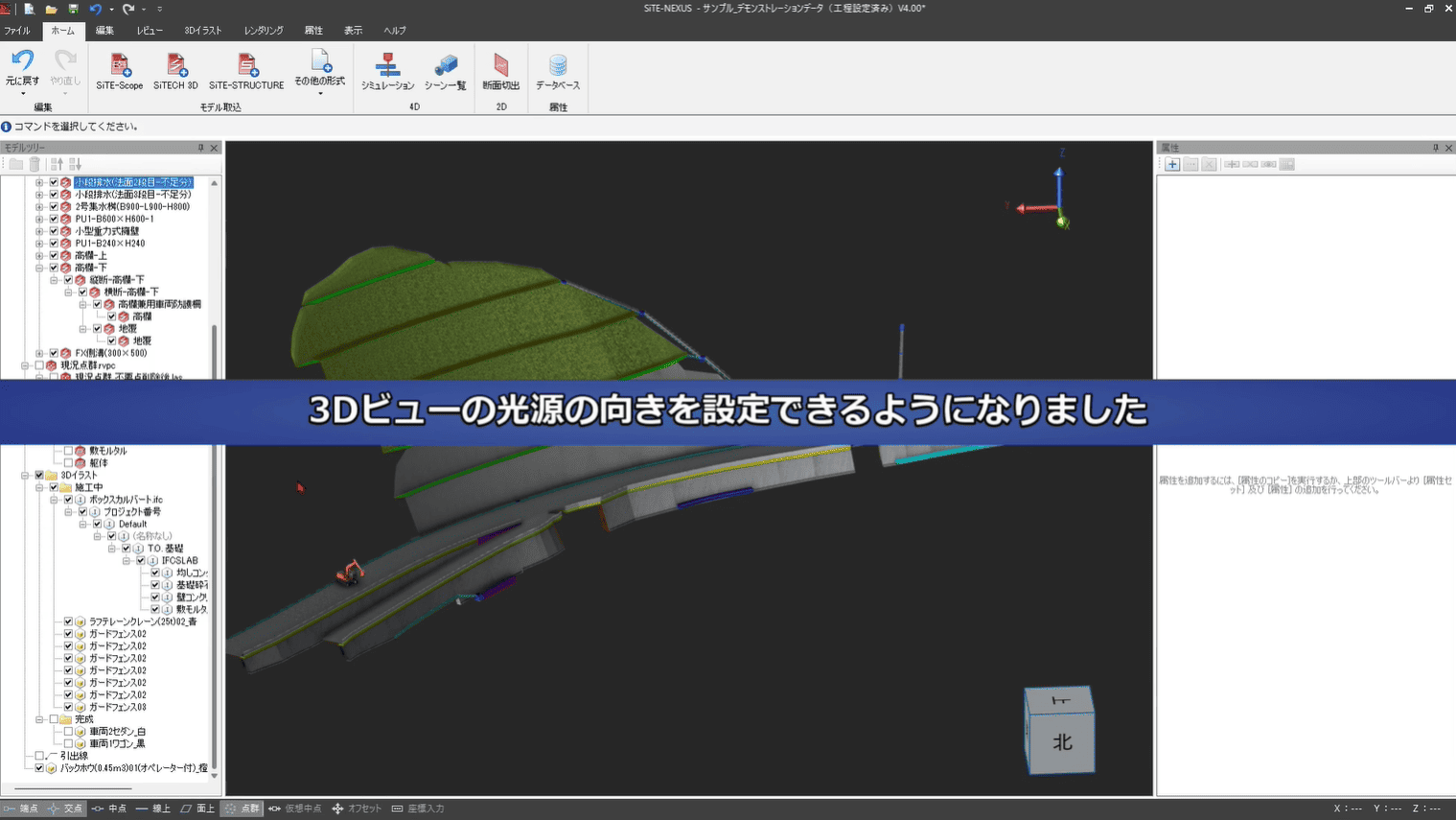Collapse the 高欄-下 tree node

click(x=39, y=268)
